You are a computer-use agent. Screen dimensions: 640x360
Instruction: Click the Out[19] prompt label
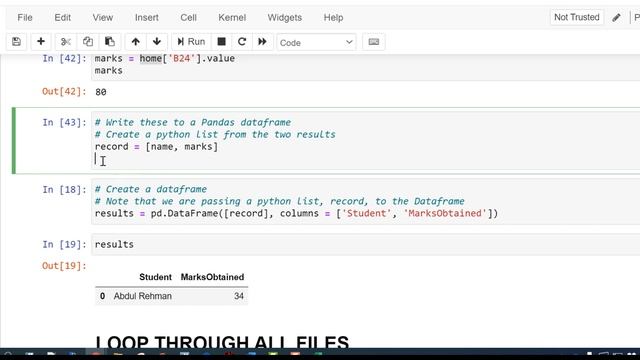(x=64, y=266)
